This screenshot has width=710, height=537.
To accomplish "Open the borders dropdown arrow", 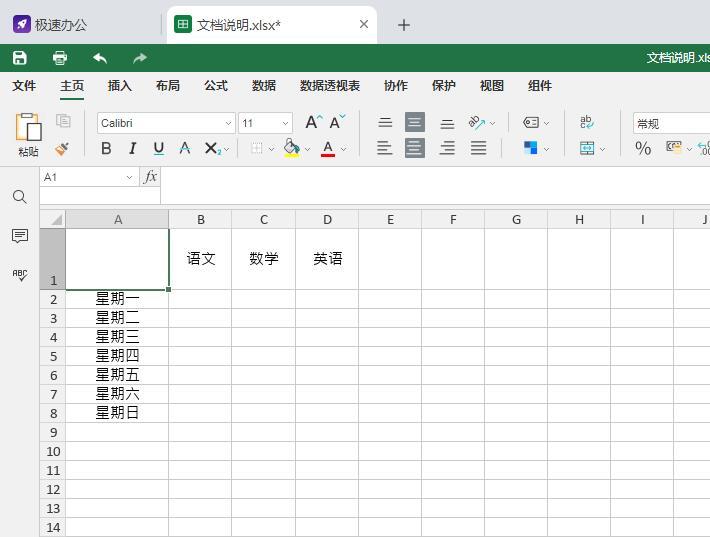I will point(271,149).
